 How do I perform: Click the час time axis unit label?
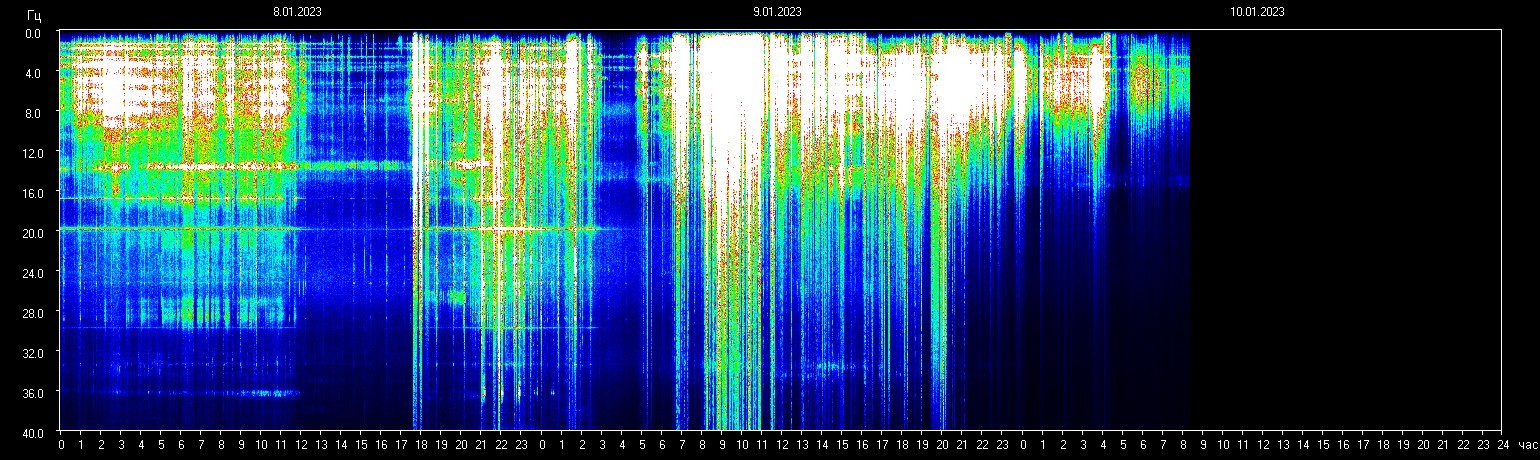1527,445
